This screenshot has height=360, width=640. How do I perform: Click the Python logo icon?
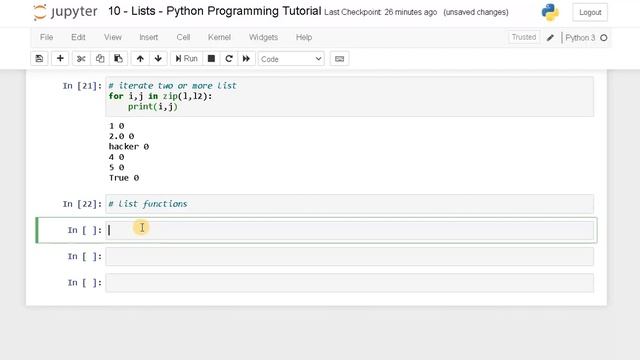(x=550, y=12)
